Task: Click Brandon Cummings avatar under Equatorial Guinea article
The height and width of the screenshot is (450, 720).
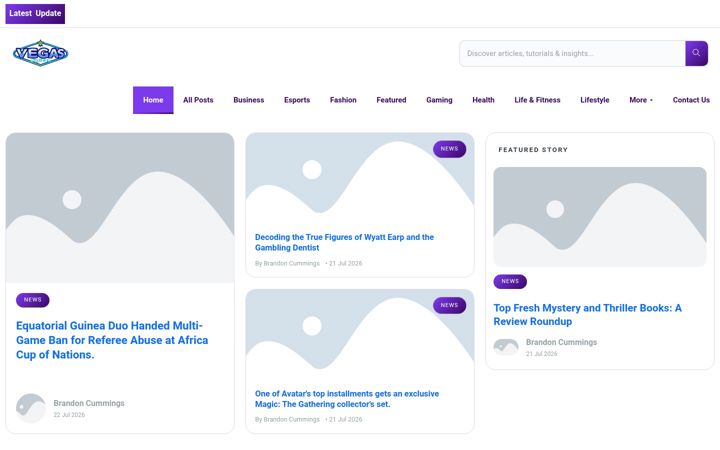Action: (31, 408)
